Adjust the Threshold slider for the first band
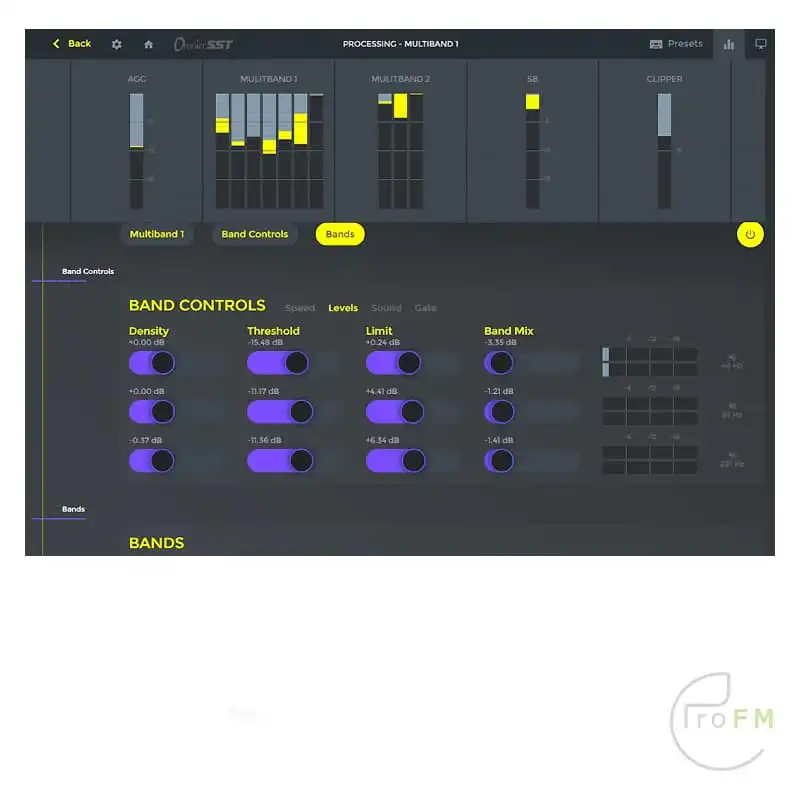Viewport: 800px width, 800px height. (x=277, y=362)
